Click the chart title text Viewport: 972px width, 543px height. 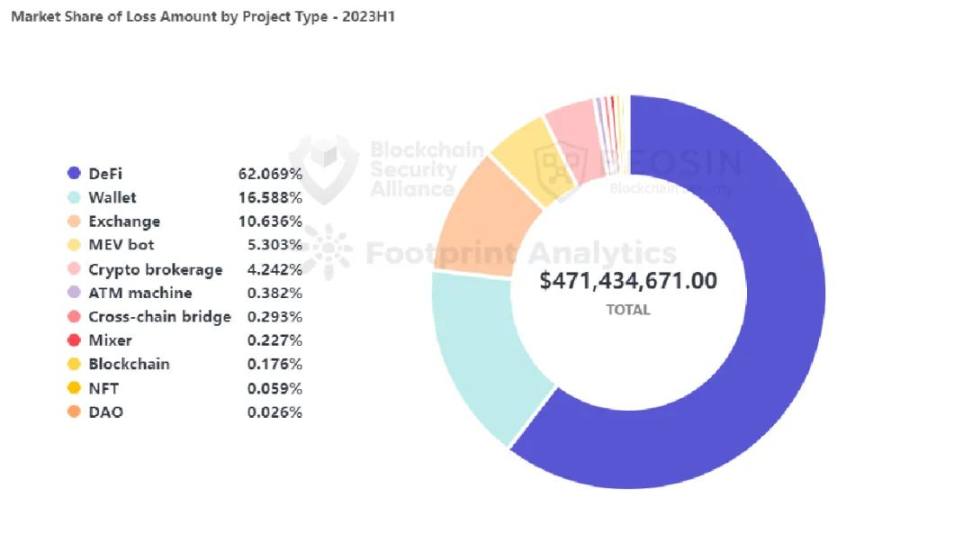coord(203,17)
